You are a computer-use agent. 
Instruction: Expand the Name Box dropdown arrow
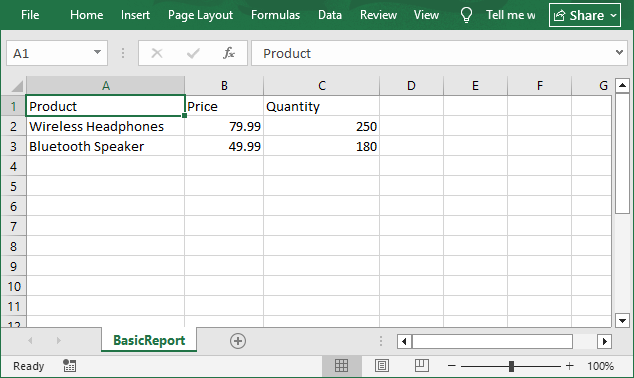tap(97, 53)
